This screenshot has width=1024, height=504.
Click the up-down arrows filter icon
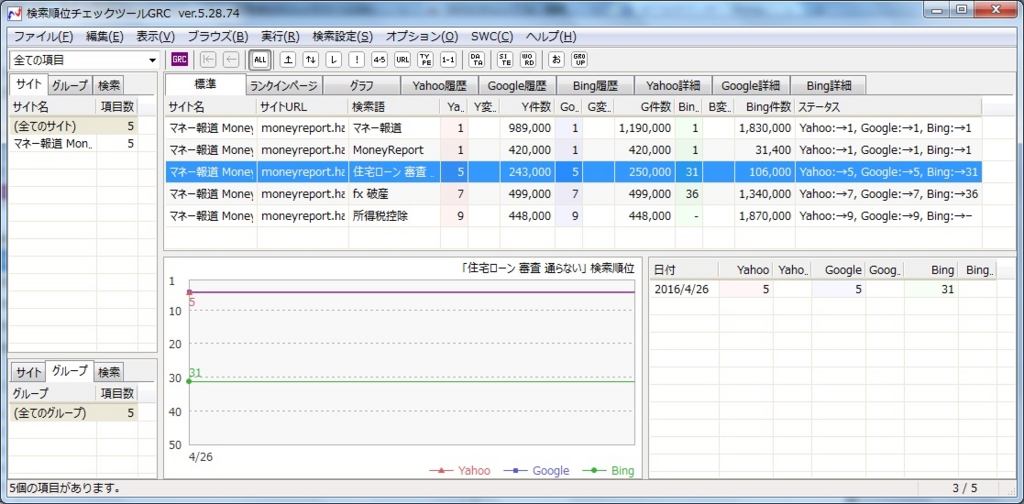click(x=311, y=60)
